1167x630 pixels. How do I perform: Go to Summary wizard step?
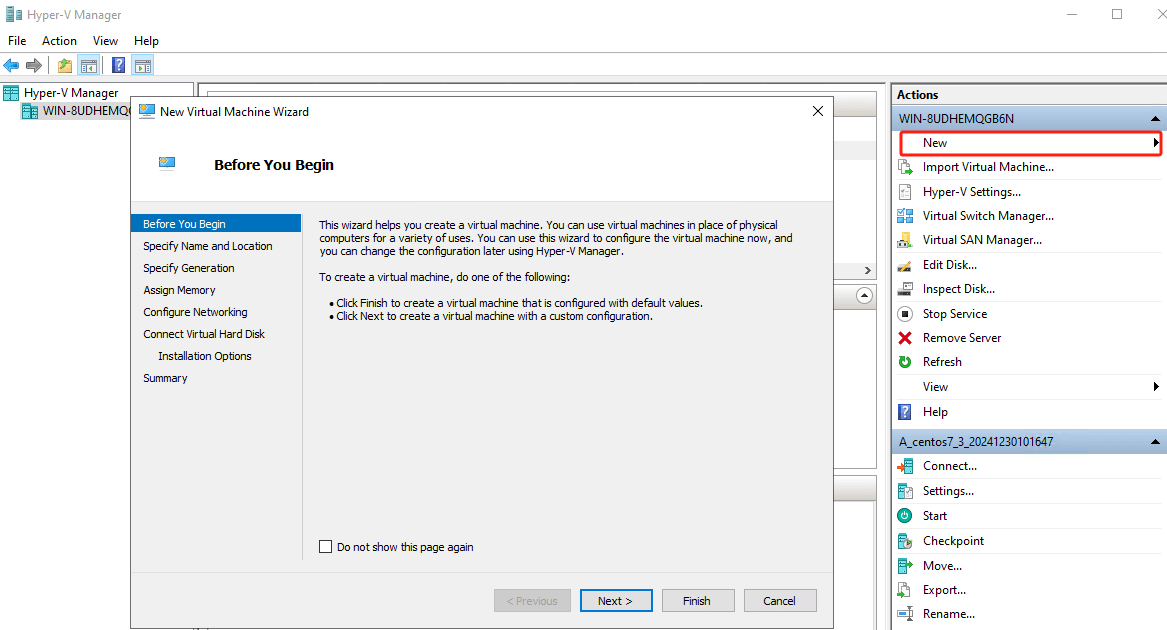click(165, 378)
